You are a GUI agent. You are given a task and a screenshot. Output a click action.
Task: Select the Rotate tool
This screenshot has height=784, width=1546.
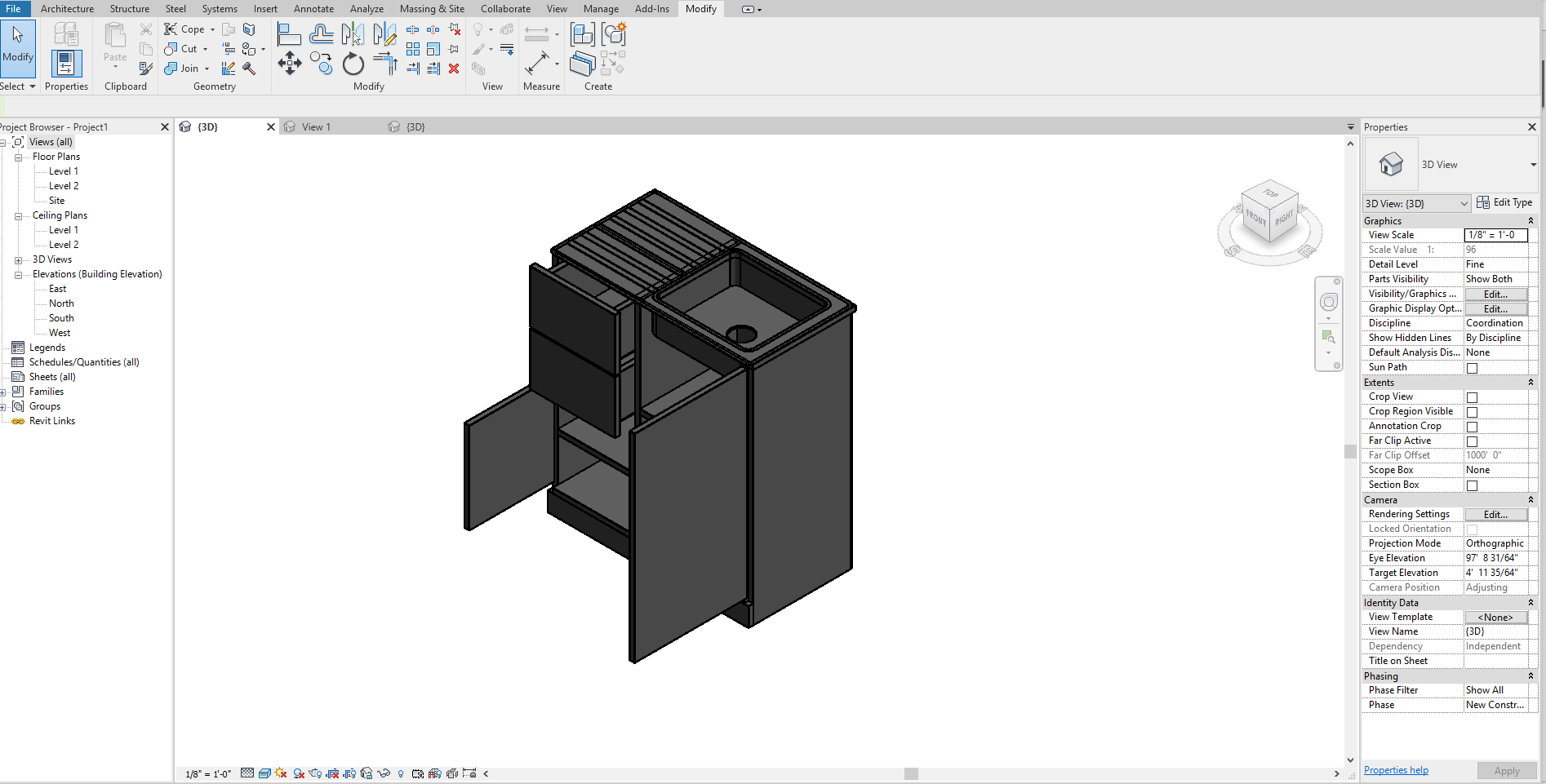[353, 65]
